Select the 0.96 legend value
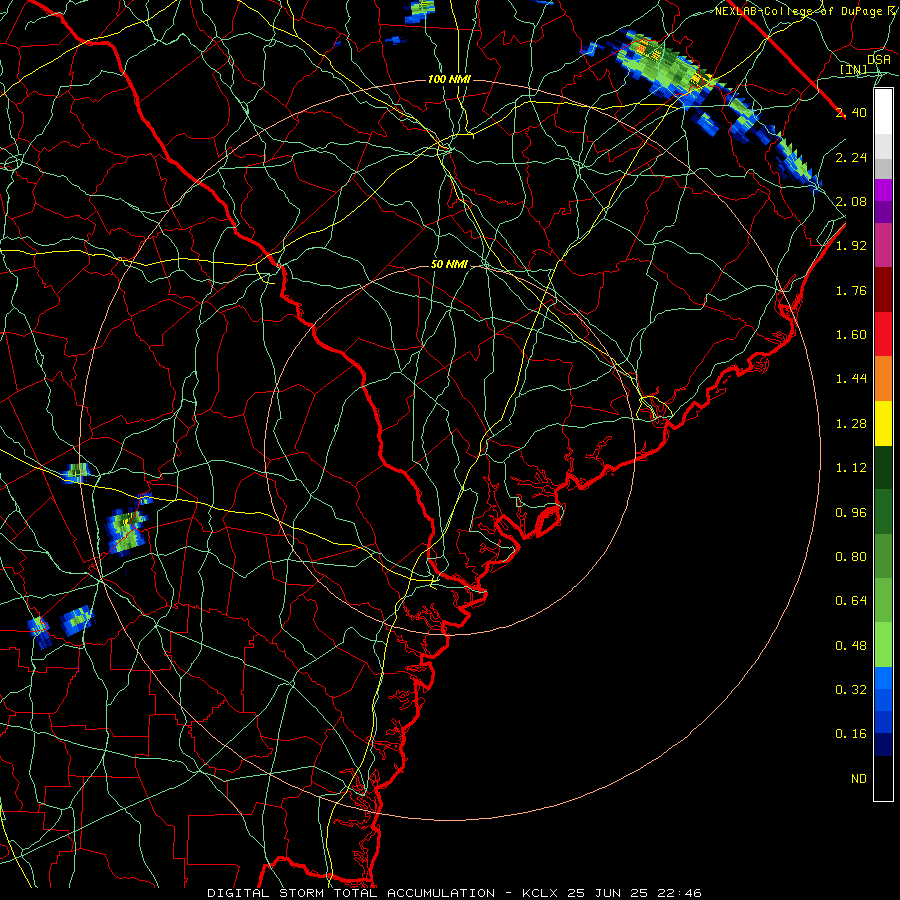900x900 pixels. tap(851, 513)
